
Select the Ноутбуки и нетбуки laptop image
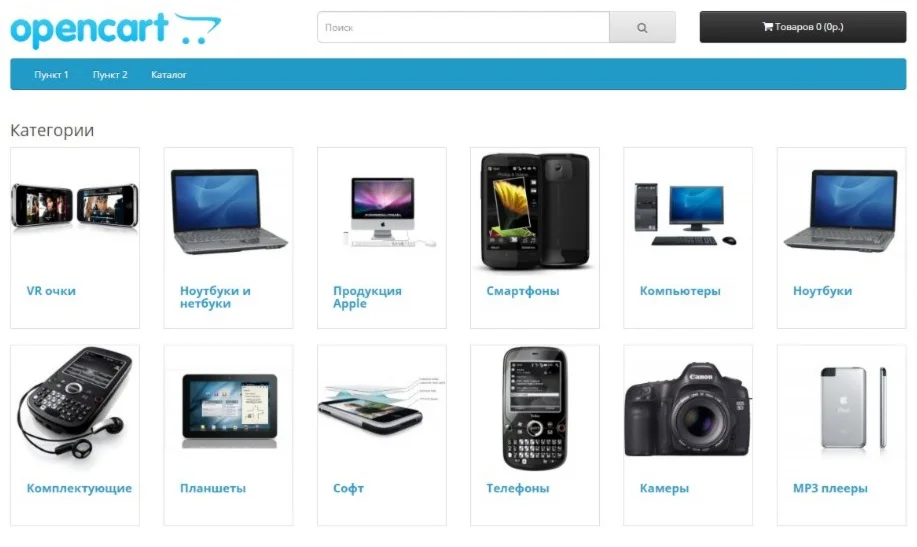(x=229, y=211)
